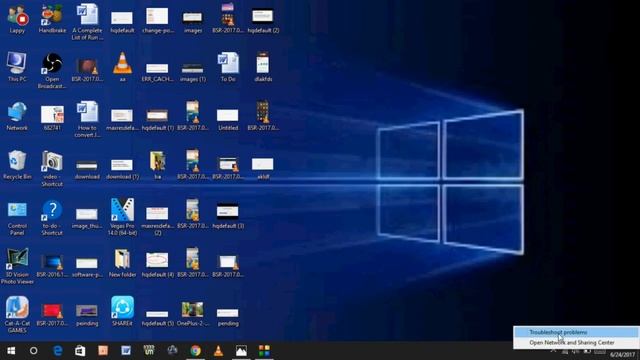Screen dimensions: 640x360
Task: Select the change-po... image file
Action: click(x=158, y=20)
